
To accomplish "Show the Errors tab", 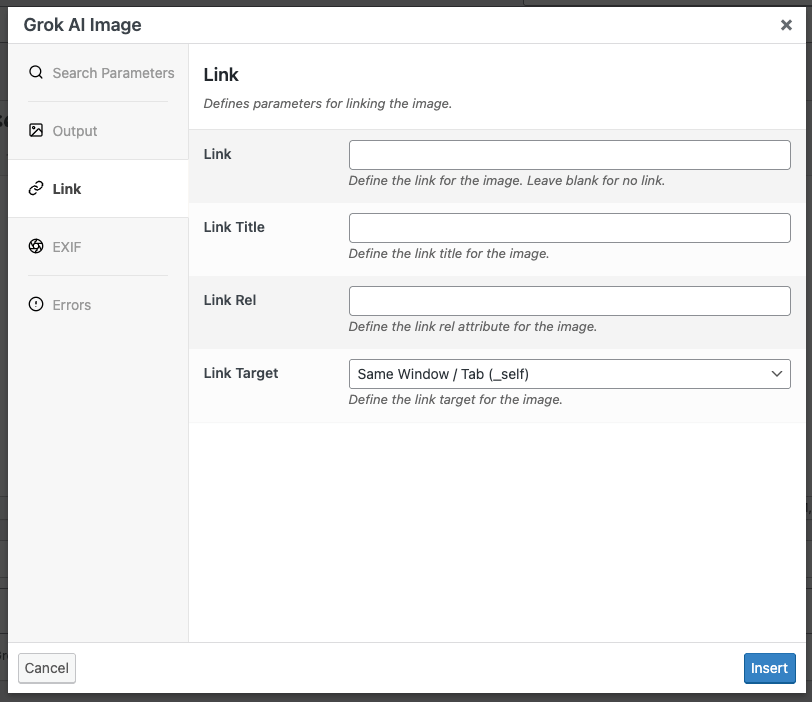I will click(72, 305).
